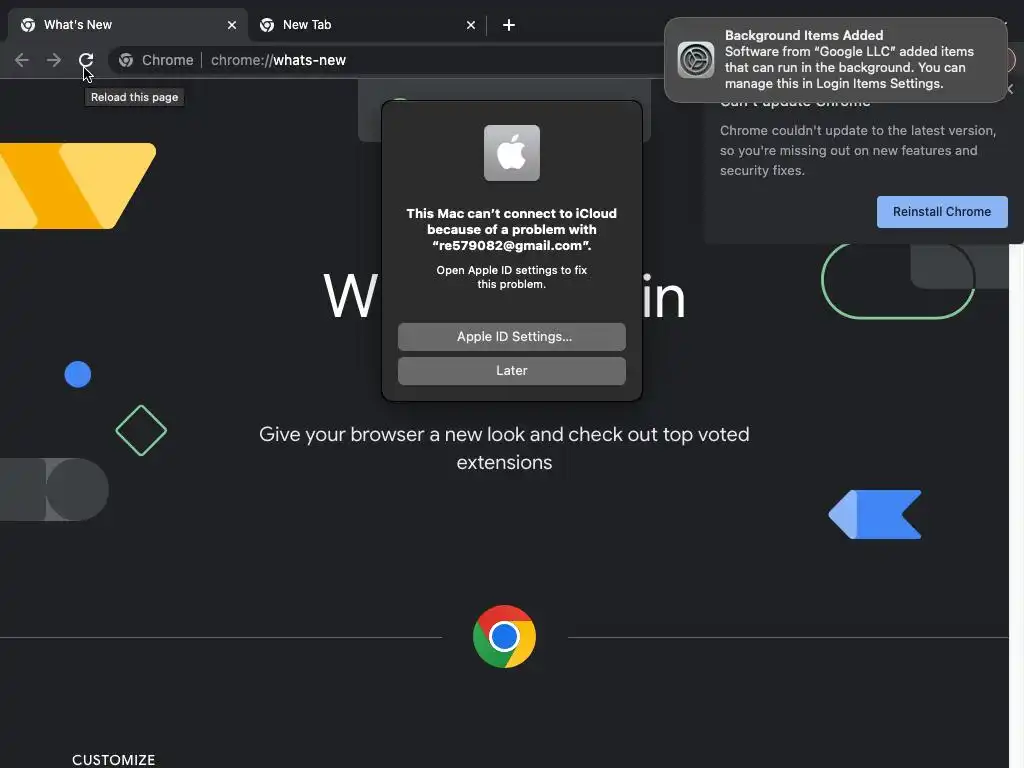Image resolution: width=1024 pixels, height=768 pixels.
Task: Click the Background Items Added notification icon
Action: point(696,59)
